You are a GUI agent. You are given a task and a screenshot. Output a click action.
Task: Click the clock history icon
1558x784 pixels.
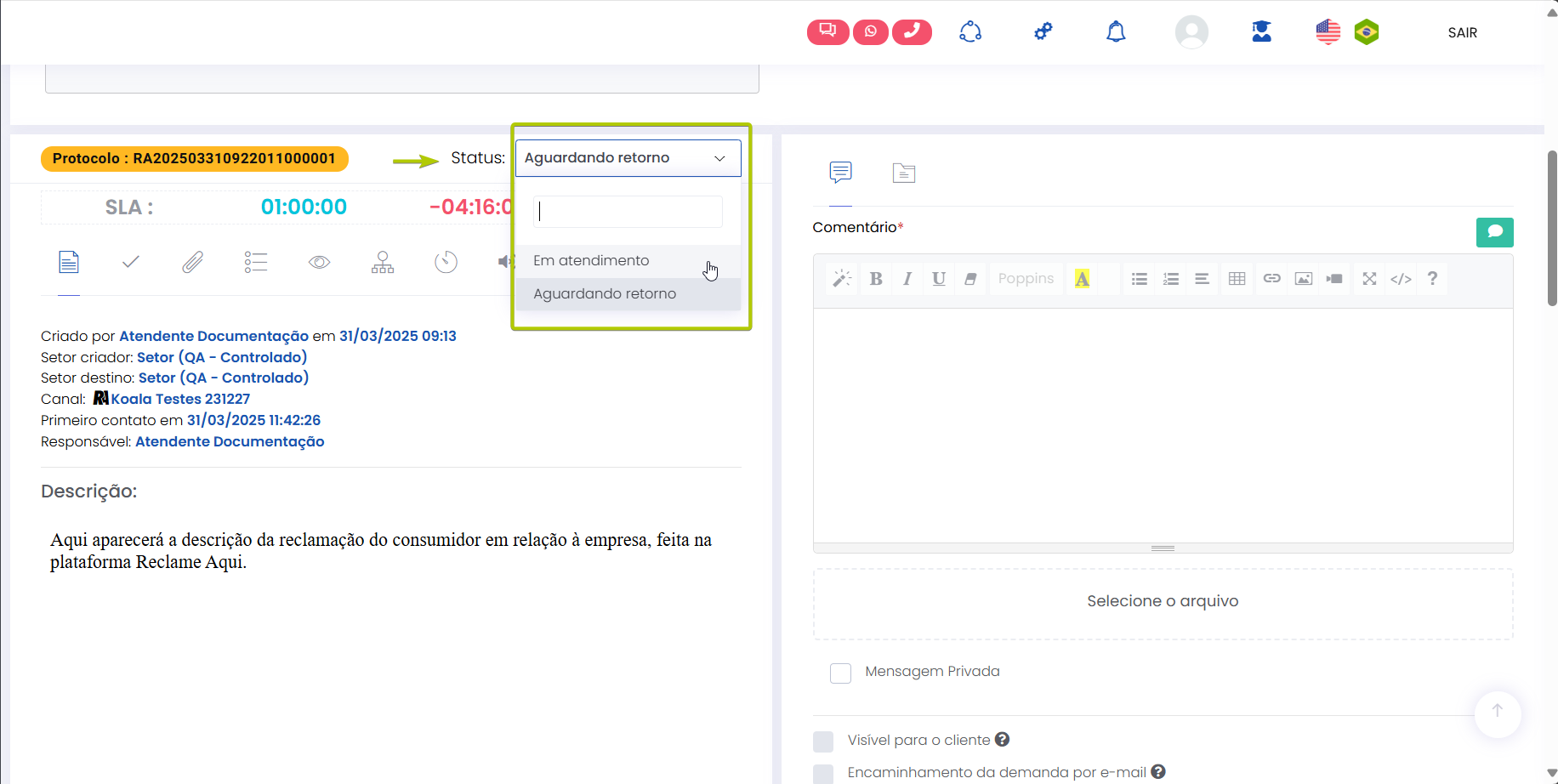click(x=446, y=262)
